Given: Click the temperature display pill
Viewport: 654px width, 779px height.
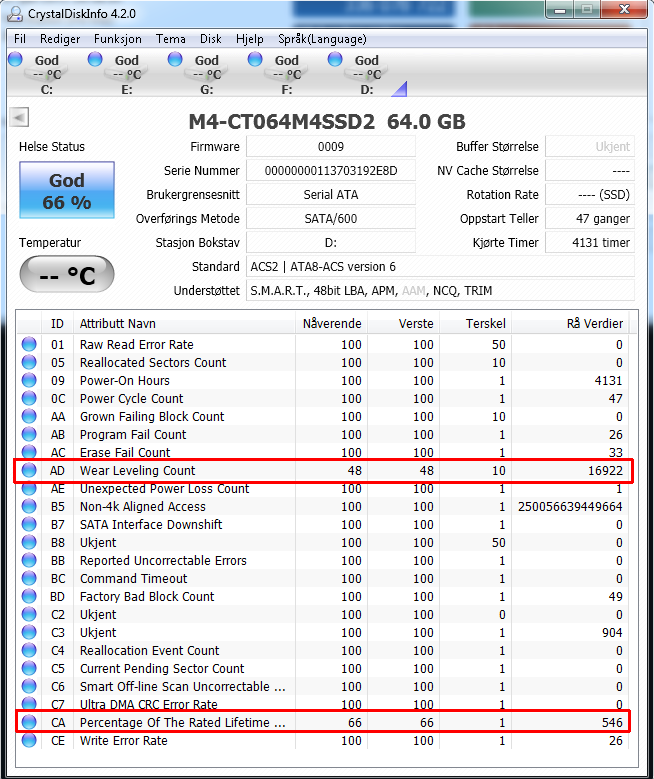Looking at the screenshot, I should tap(67, 274).
